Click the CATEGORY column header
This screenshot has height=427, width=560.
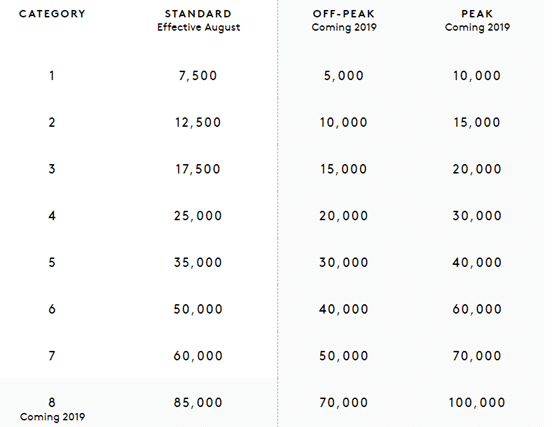pyautogui.click(x=52, y=14)
